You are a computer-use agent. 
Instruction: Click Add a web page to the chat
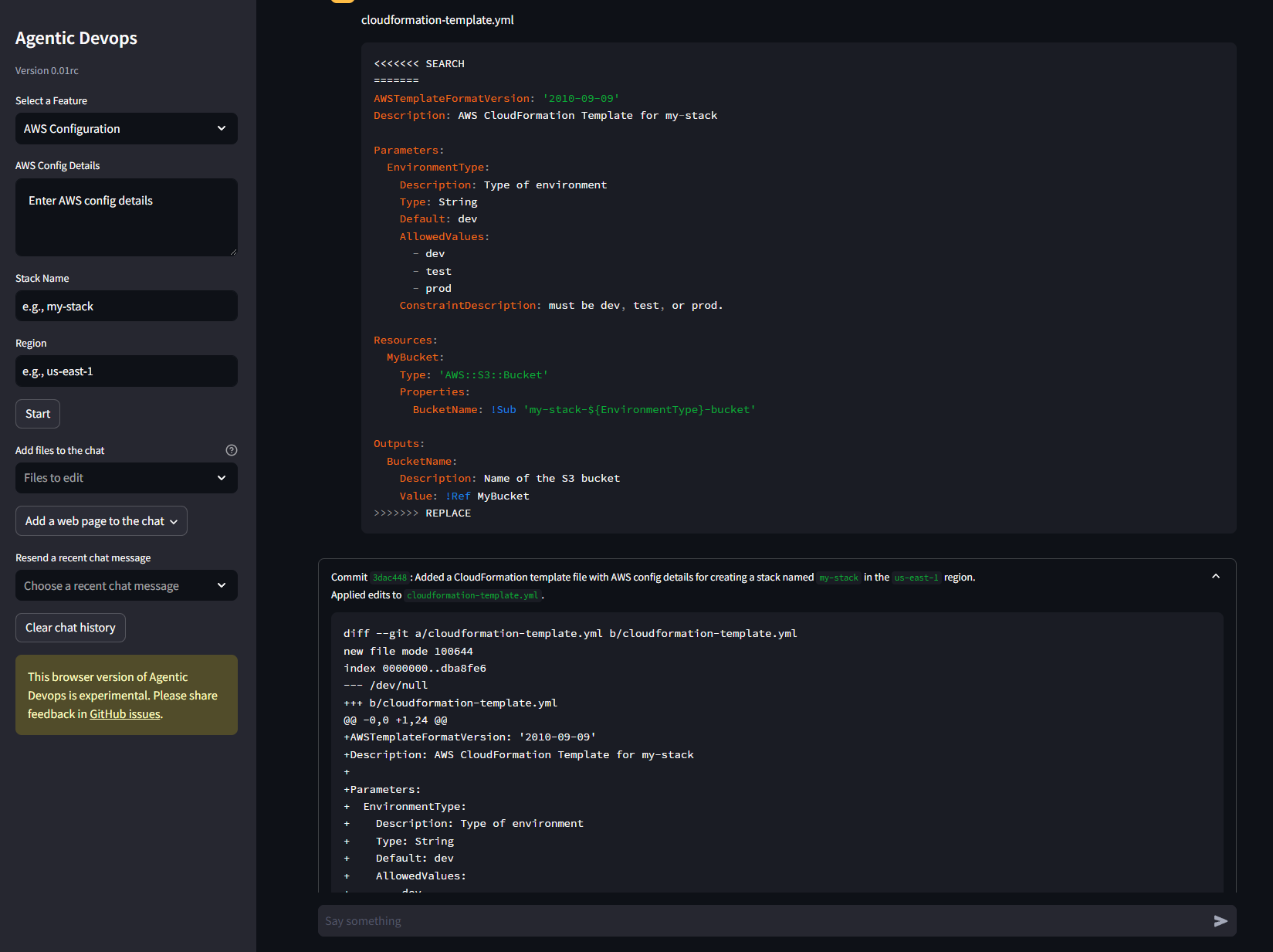click(x=94, y=520)
